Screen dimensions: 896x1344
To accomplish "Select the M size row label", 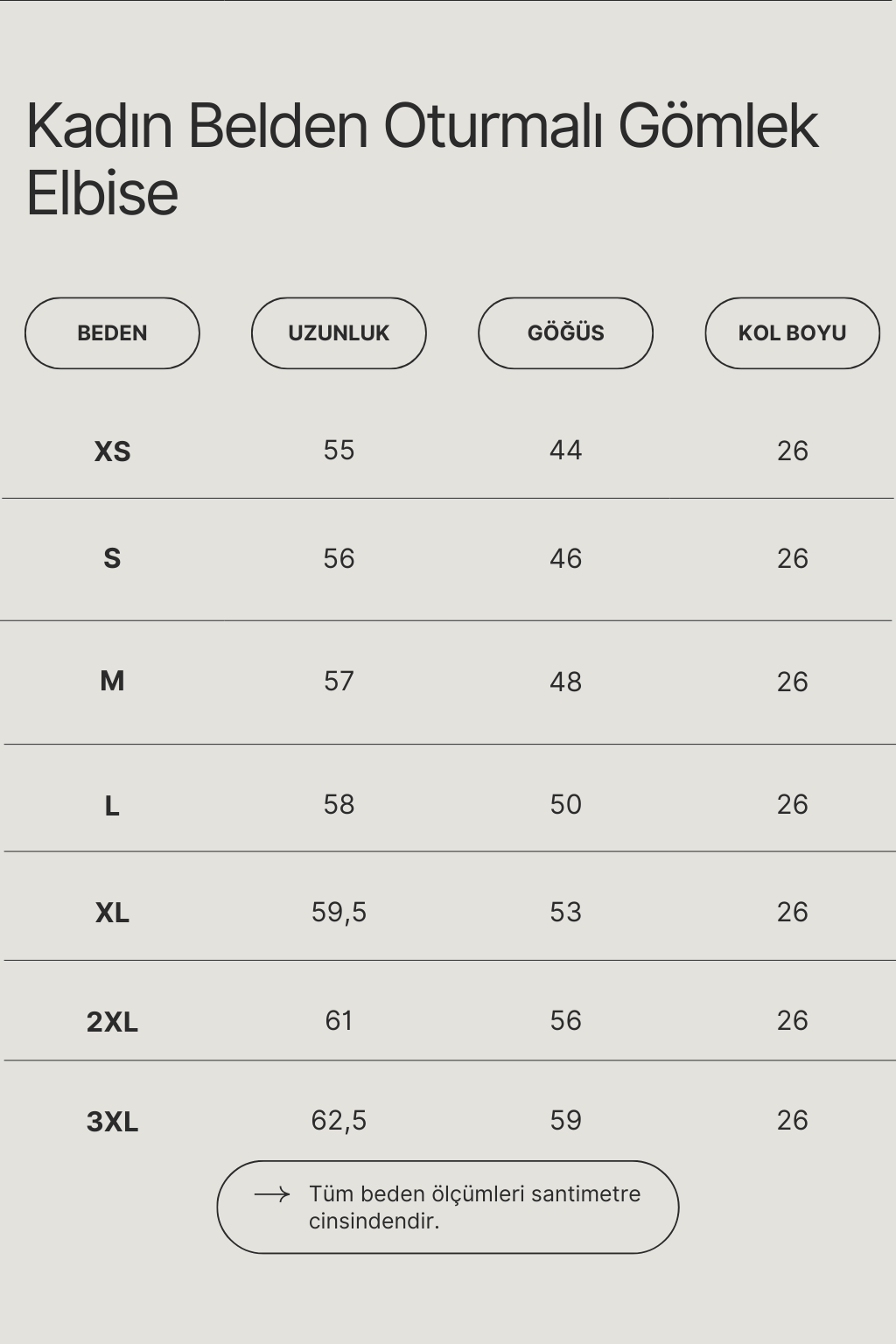I will click(x=112, y=681).
